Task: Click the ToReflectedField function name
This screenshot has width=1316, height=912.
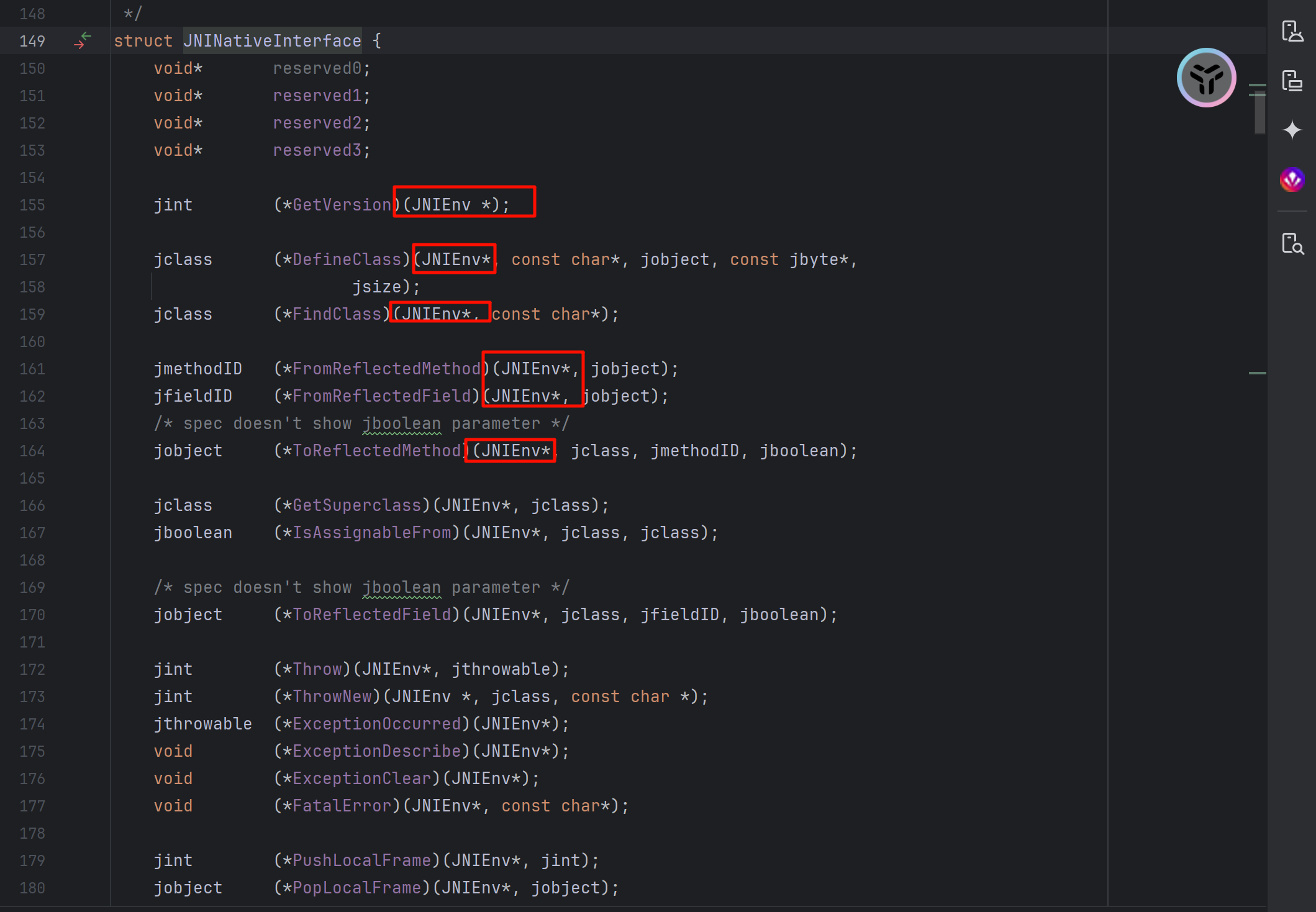Action: (371, 615)
